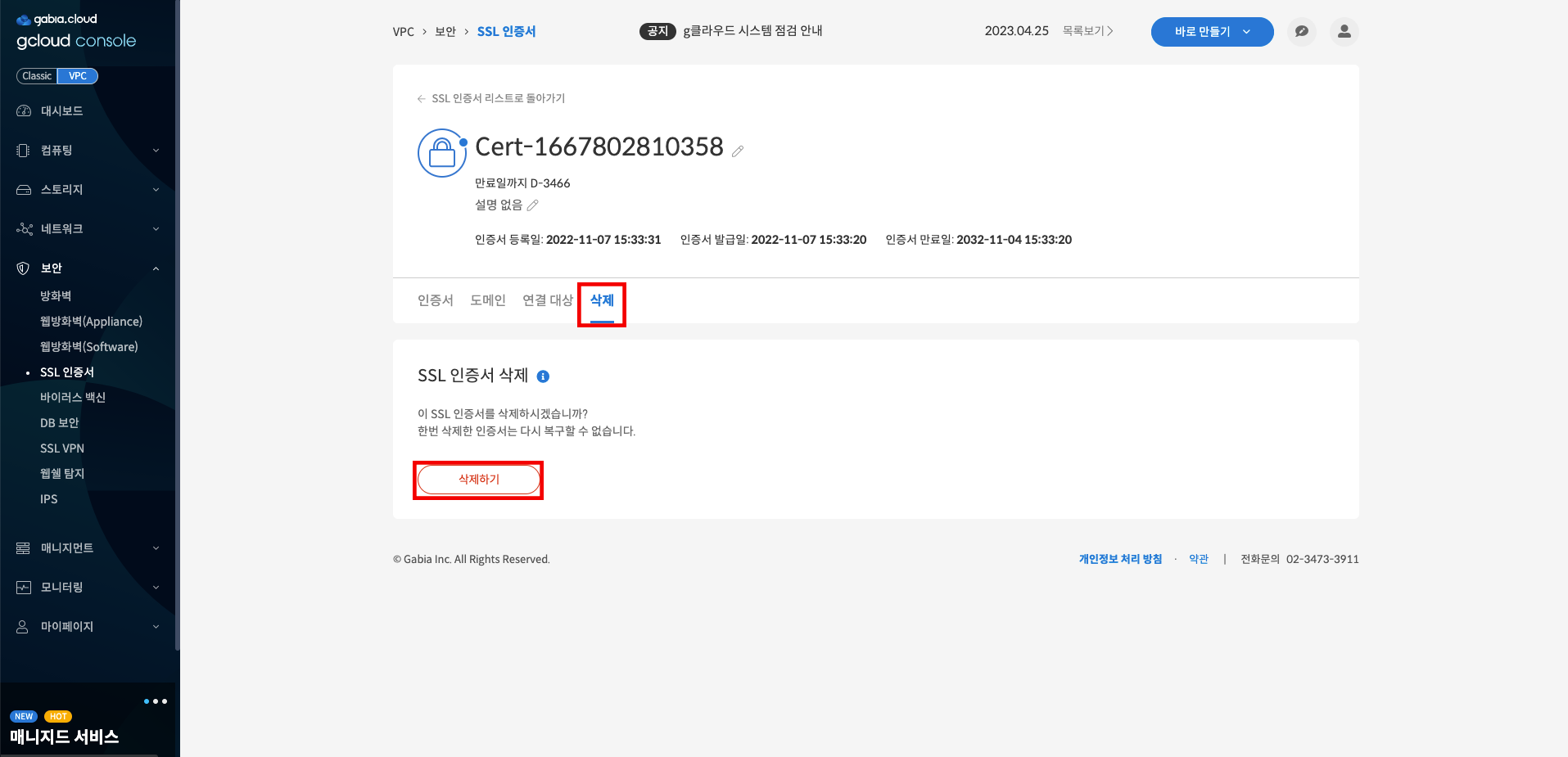Open the three-dots menu above 매니지드 서비스
Image resolution: width=1568 pixels, height=757 pixels.
pyautogui.click(x=156, y=701)
